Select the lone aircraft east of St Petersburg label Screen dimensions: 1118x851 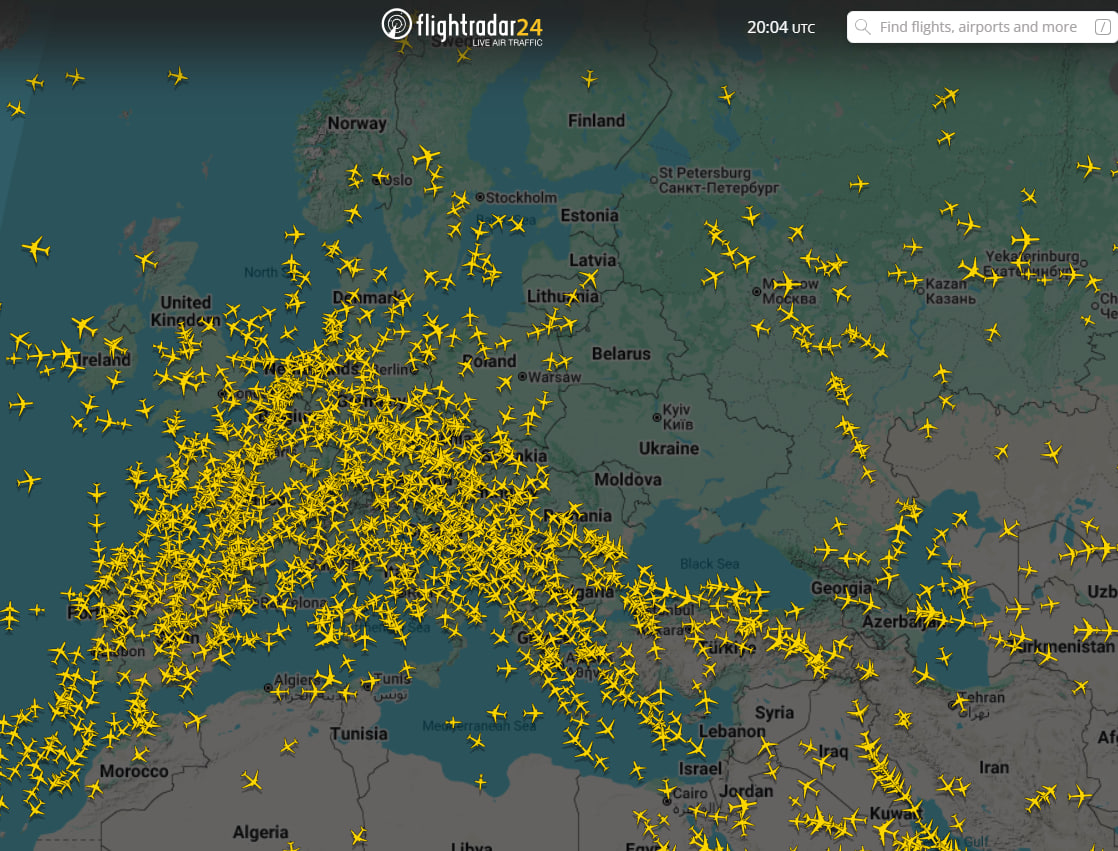coord(859,185)
